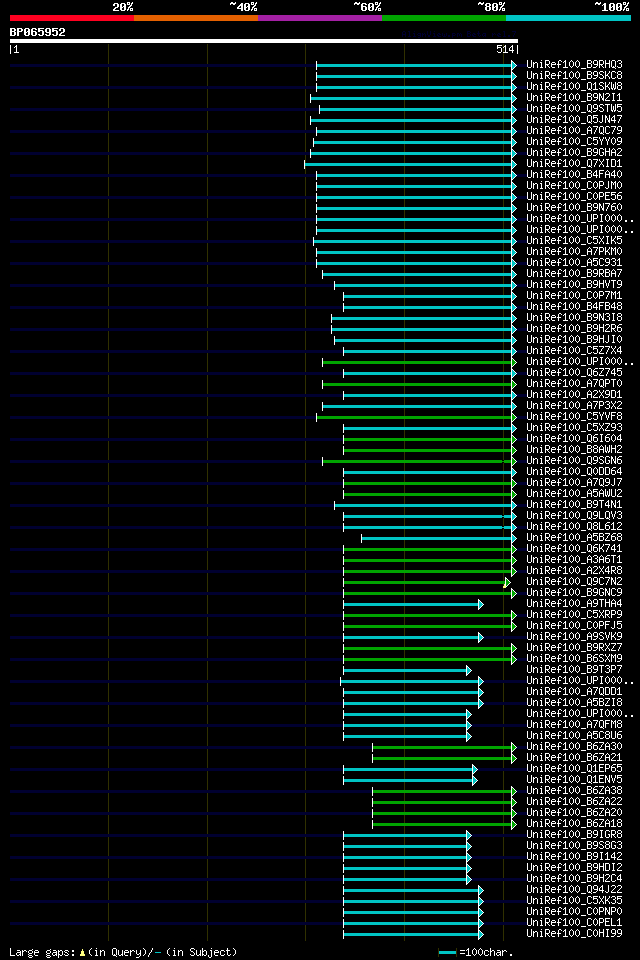
Task: Select the UniRef100_B9IGR8 label
Action: point(574,835)
